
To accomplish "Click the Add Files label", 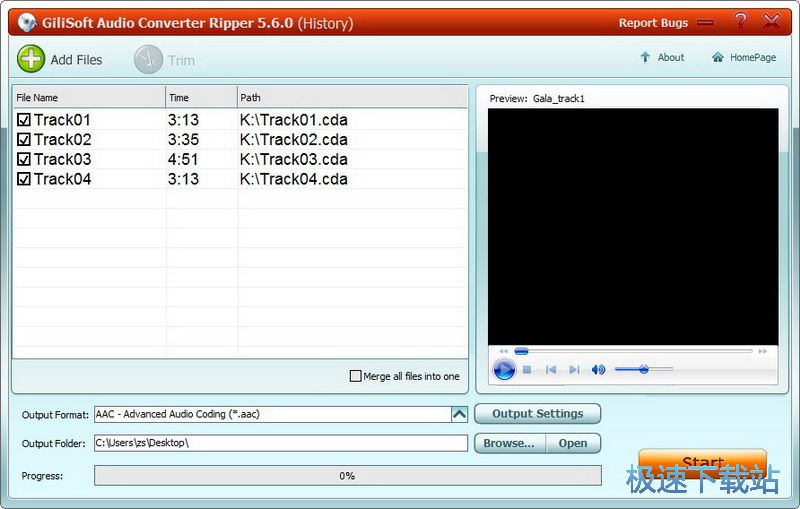I will 77,60.
